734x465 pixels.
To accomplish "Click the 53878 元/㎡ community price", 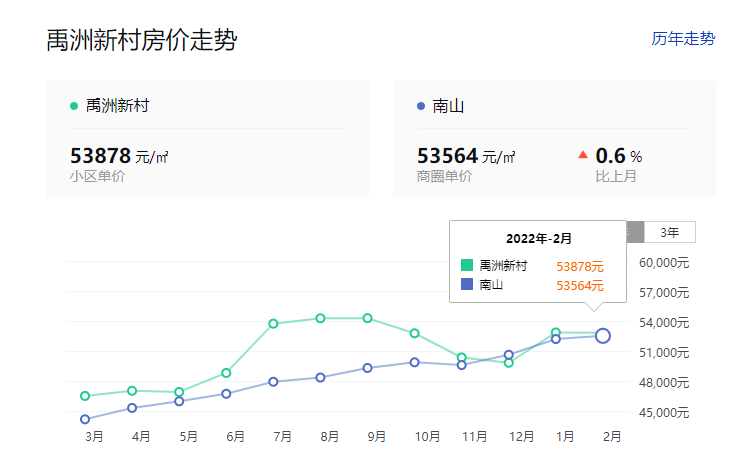I will [x=119, y=156].
